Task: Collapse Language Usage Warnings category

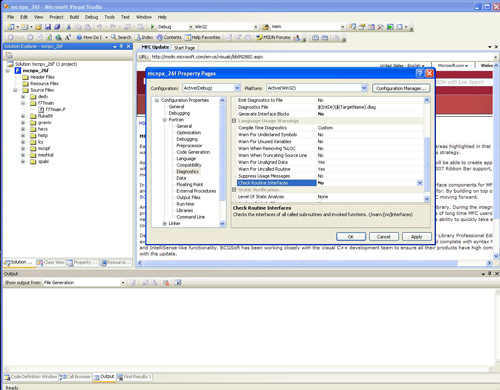Action: tap(234, 121)
